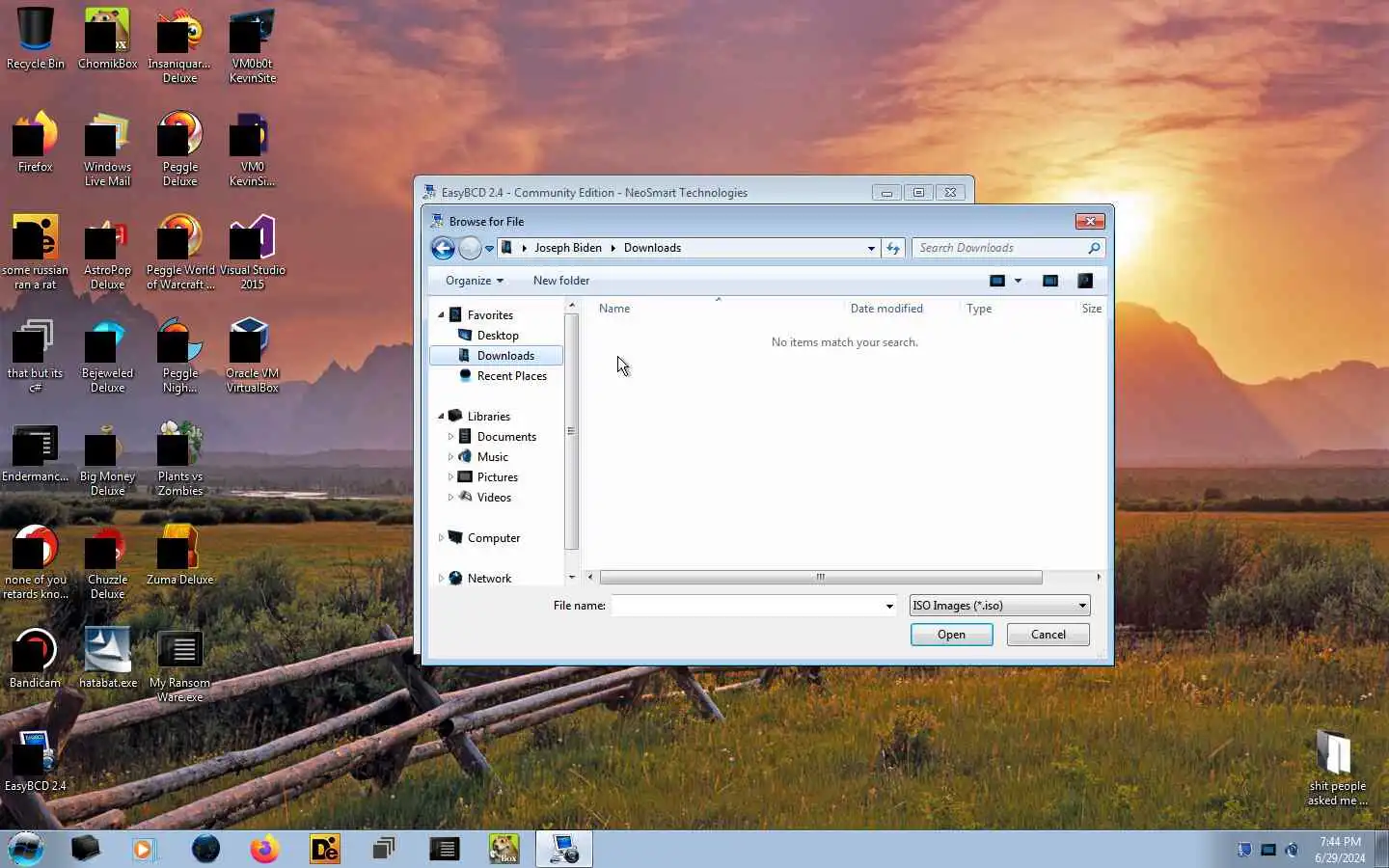Open the File name history dropdown arrow

(x=889, y=606)
